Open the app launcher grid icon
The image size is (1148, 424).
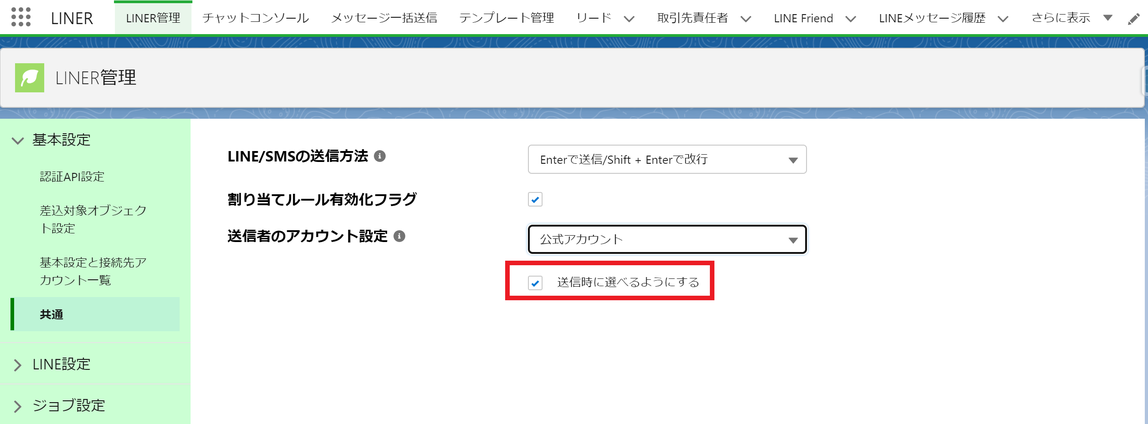[x=21, y=17]
